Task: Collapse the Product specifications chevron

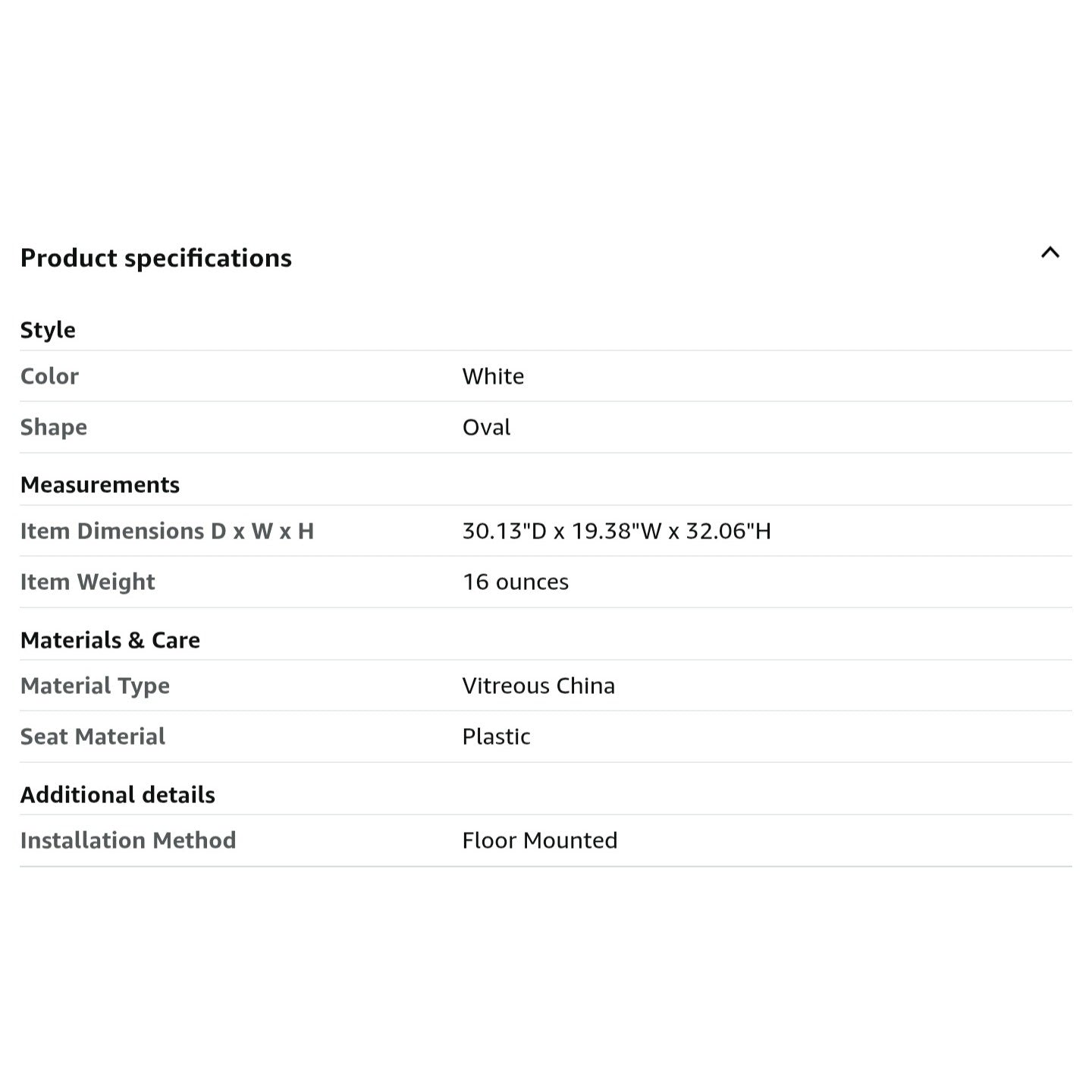Action: (1050, 253)
